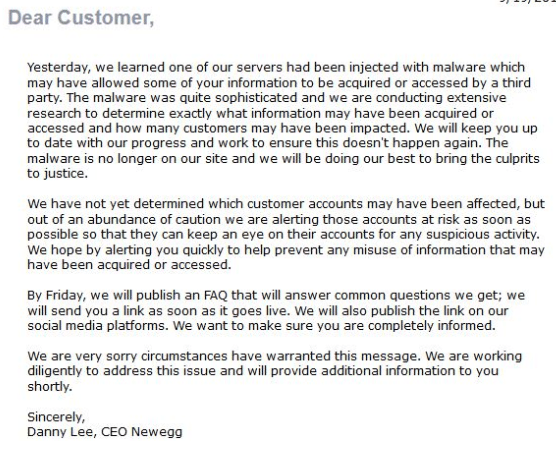This screenshot has height=451, width=556.
Task: Click 'By Friday' in the third paragraph
Action: click(x=56, y=296)
